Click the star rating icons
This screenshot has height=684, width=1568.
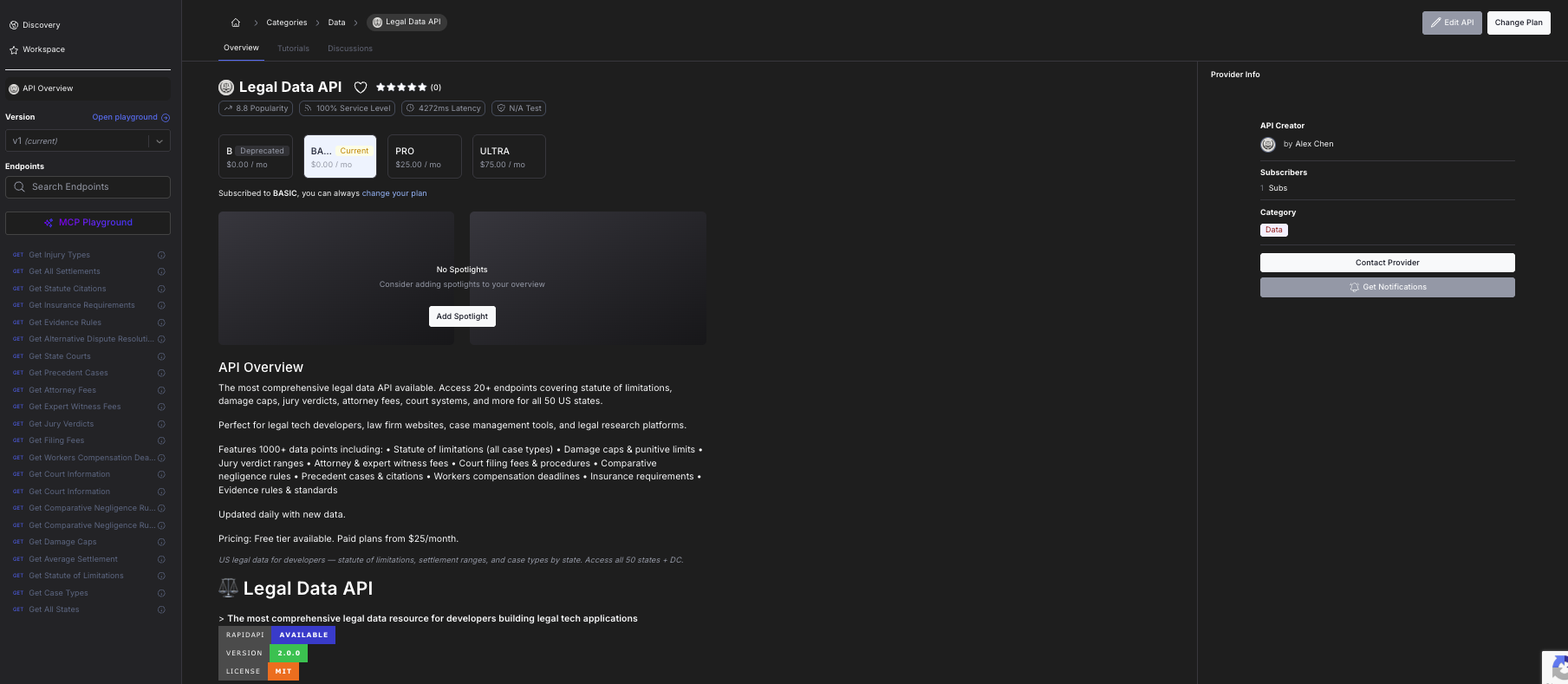click(401, 88)
